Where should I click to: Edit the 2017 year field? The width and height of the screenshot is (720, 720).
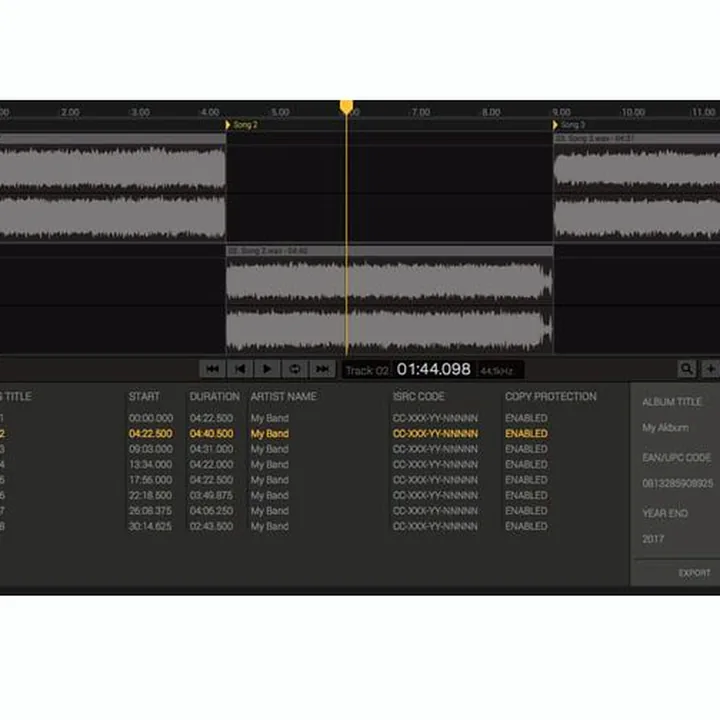(x=653, y=539)
